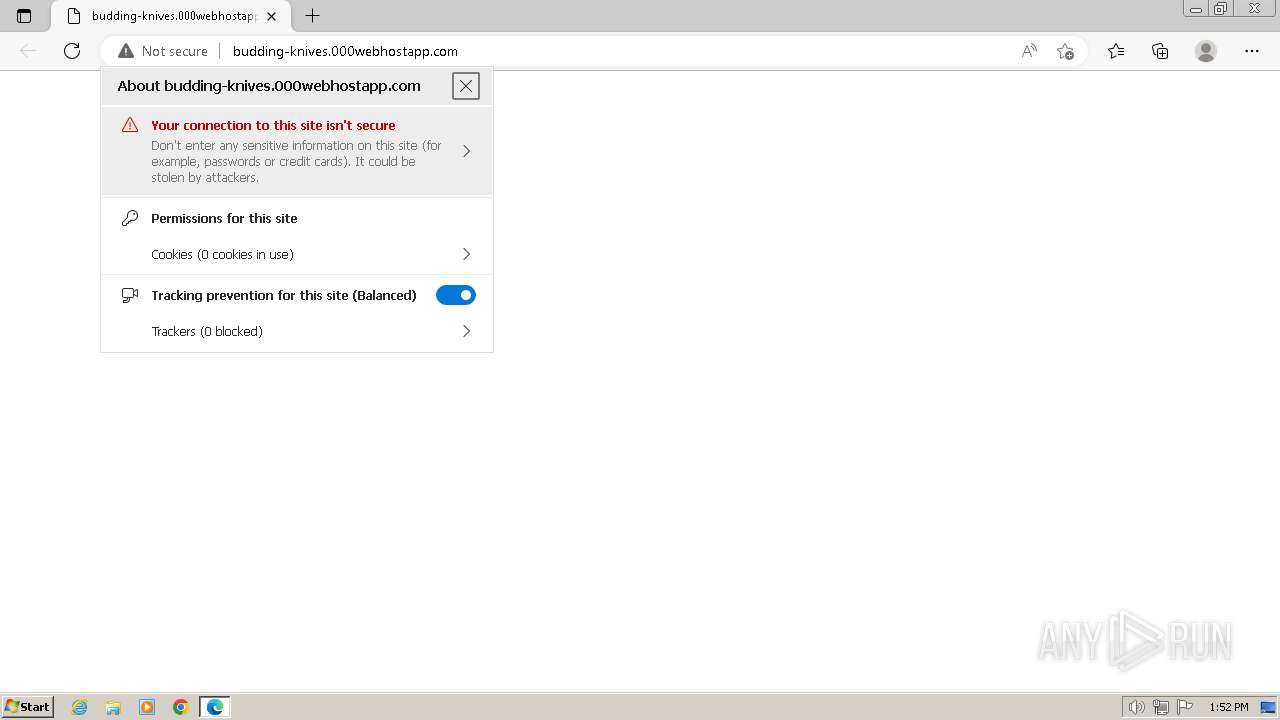The image size is (1280, 720).
Task: Click the address bar URL field
Action: click(345, 51)
